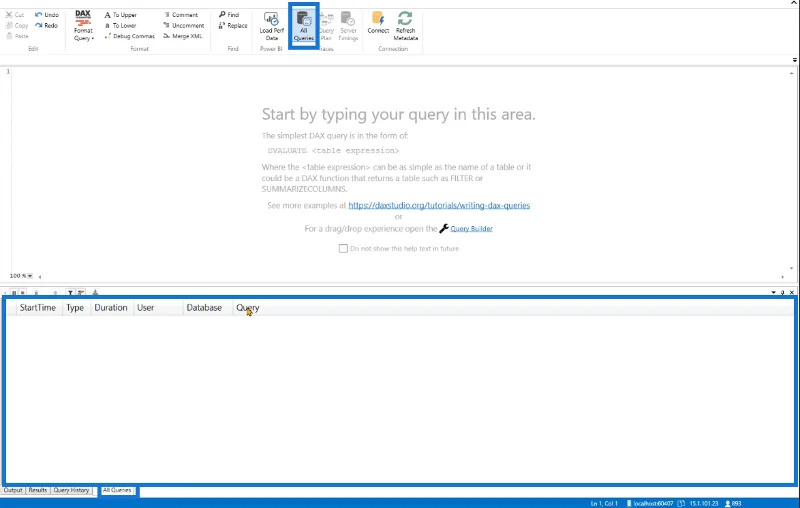
Task: Click the editor vertical scrollbar down arrow
Action: click(792, 268)
